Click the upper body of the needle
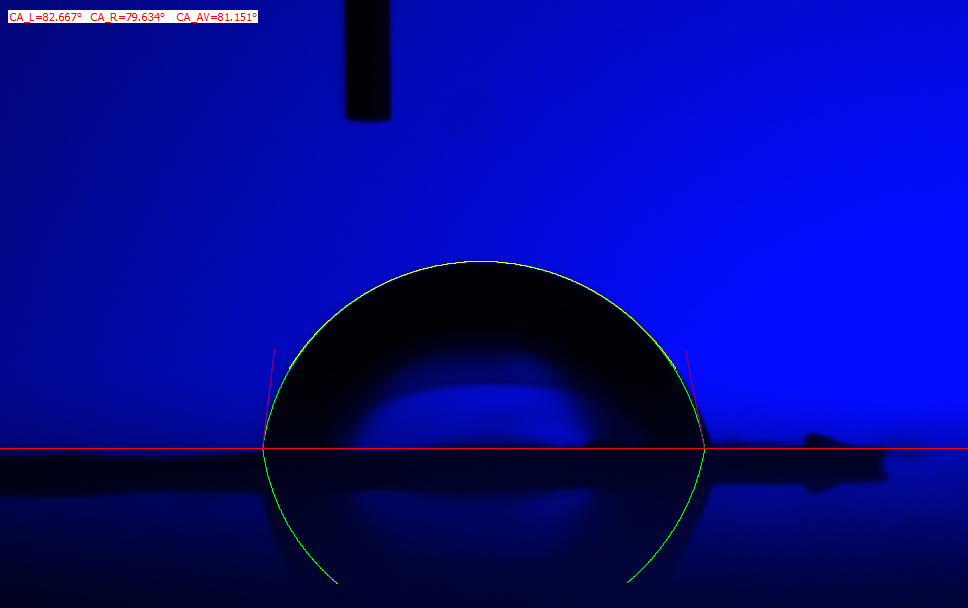 click(368, 40)
